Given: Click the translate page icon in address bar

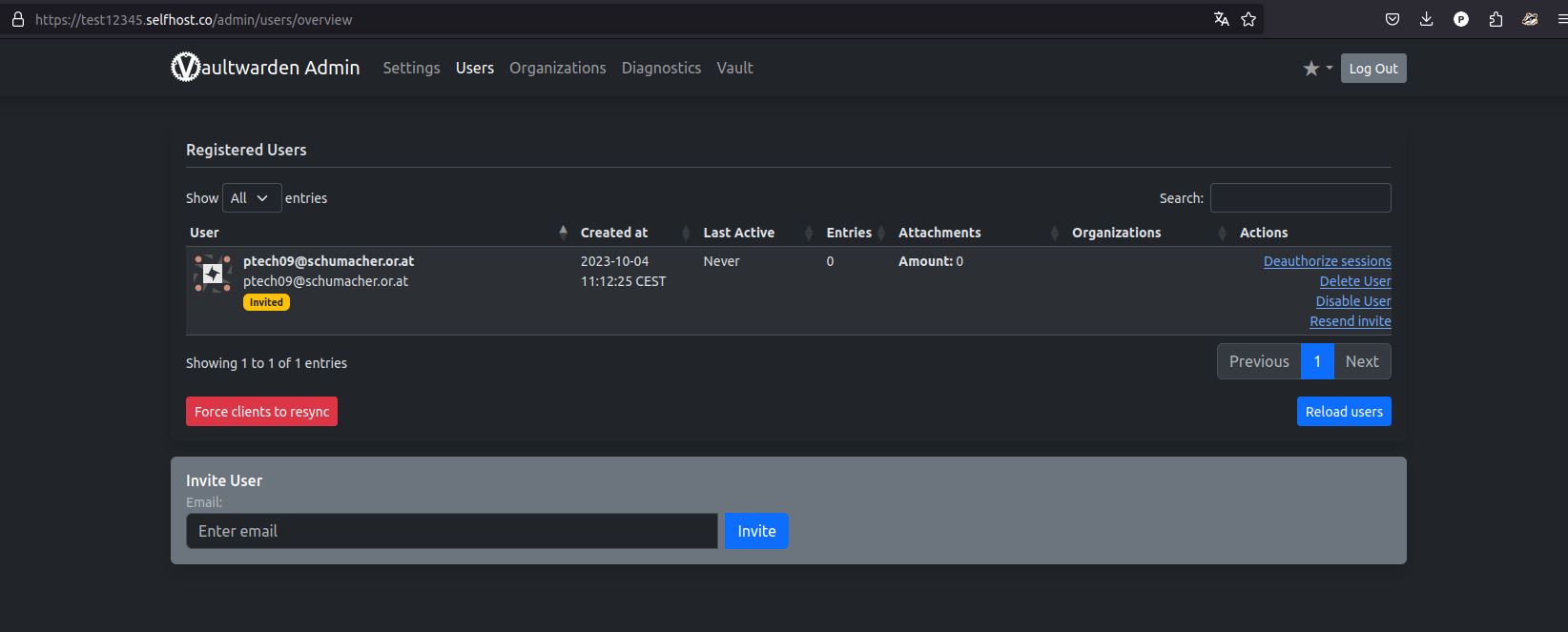Looking at the screenshot, I should pyautogui.click(x=1221, y=19).
